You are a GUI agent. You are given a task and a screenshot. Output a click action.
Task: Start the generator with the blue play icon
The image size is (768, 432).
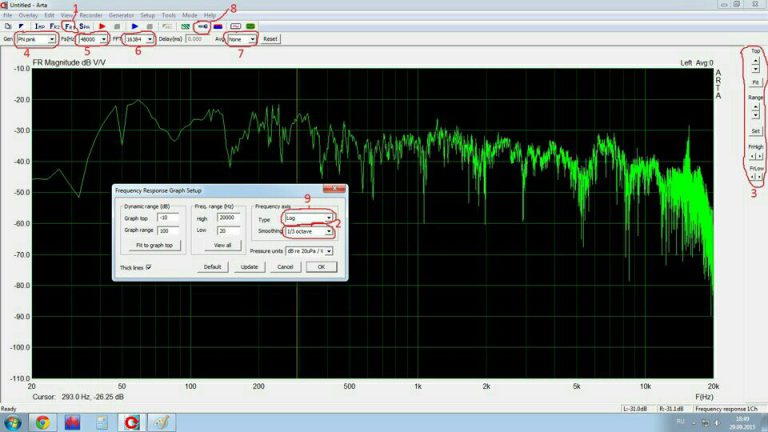tap(135, 27)
